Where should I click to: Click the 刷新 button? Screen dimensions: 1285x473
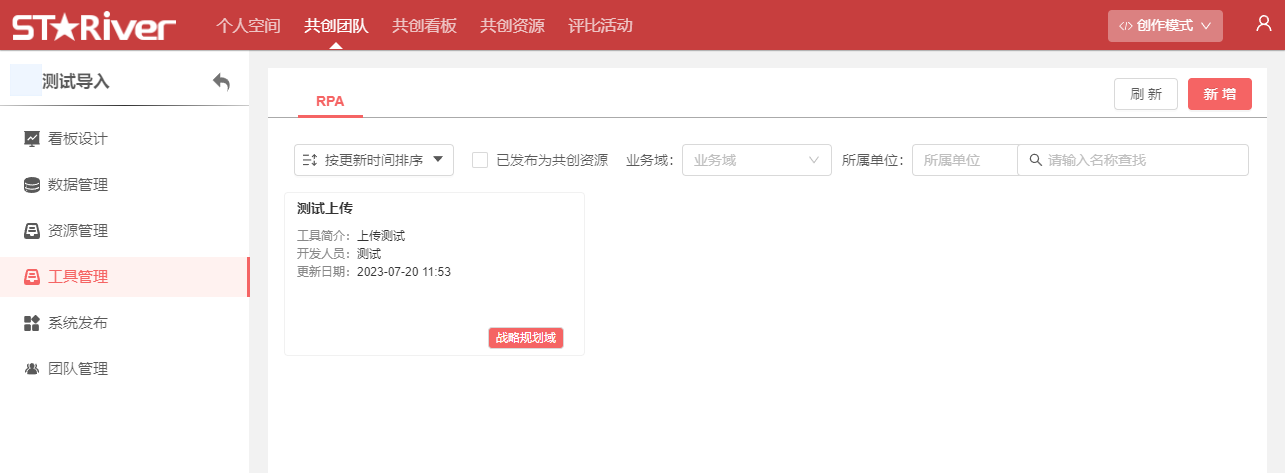pos(1145,94)
